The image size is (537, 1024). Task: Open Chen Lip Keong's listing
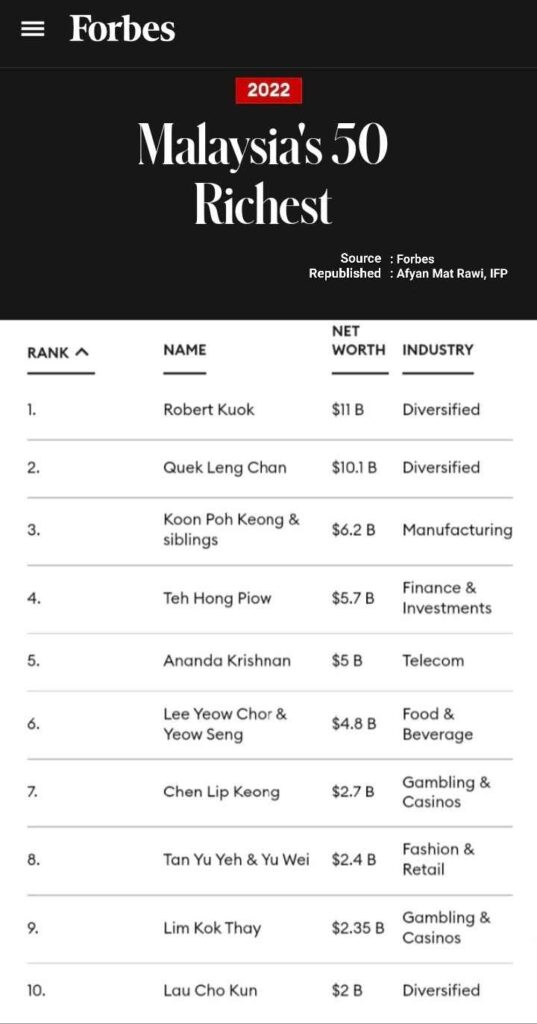221,792
